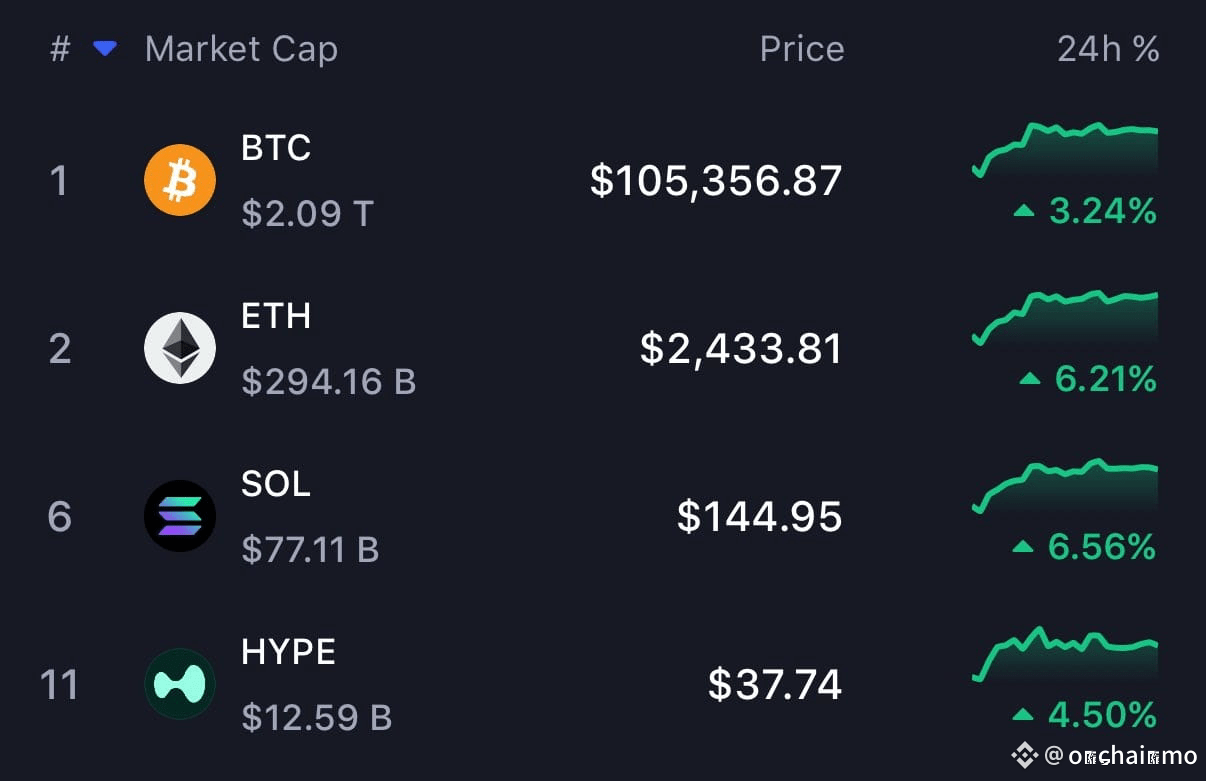Viewport: 1206px width, 781px height.
Task: Open the BTC coin name
Action: click(276, 148)
